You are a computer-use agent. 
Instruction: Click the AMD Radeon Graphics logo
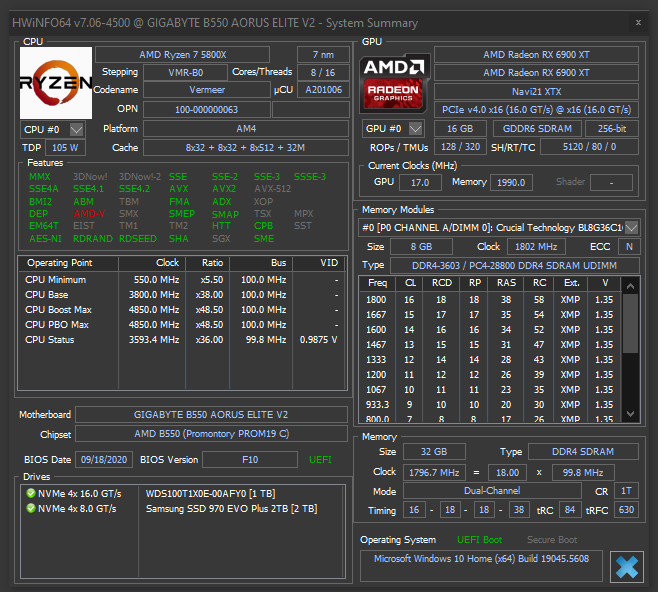[x=393, y=83]
